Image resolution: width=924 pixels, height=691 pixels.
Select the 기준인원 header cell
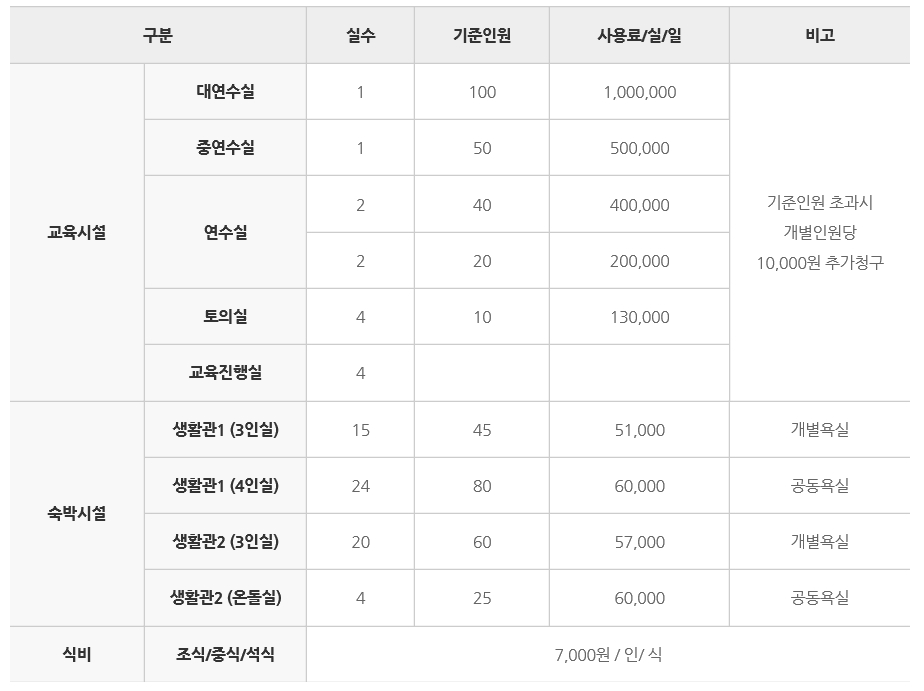tap(481, 35)
